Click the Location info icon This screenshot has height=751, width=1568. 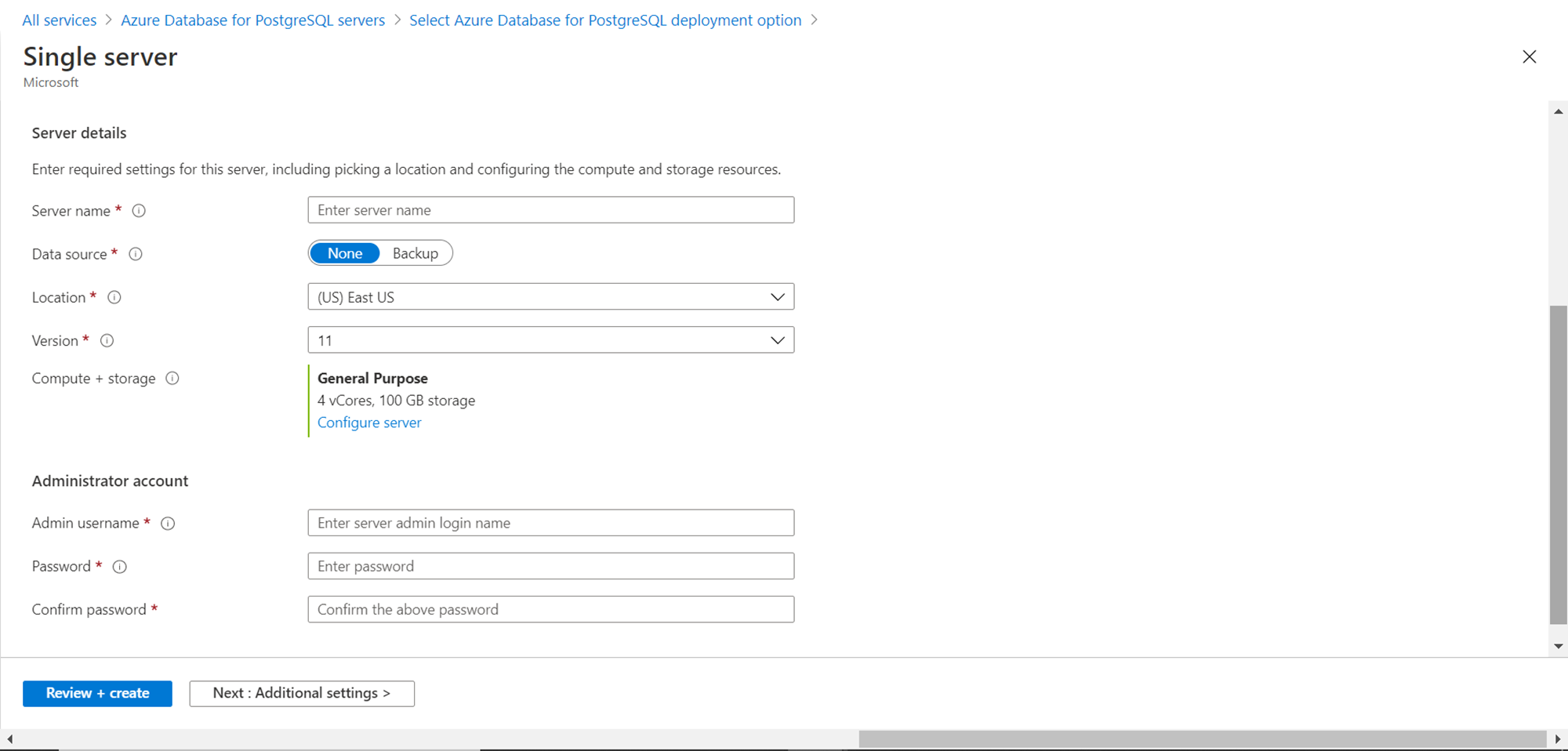click(x=114, y=297)
